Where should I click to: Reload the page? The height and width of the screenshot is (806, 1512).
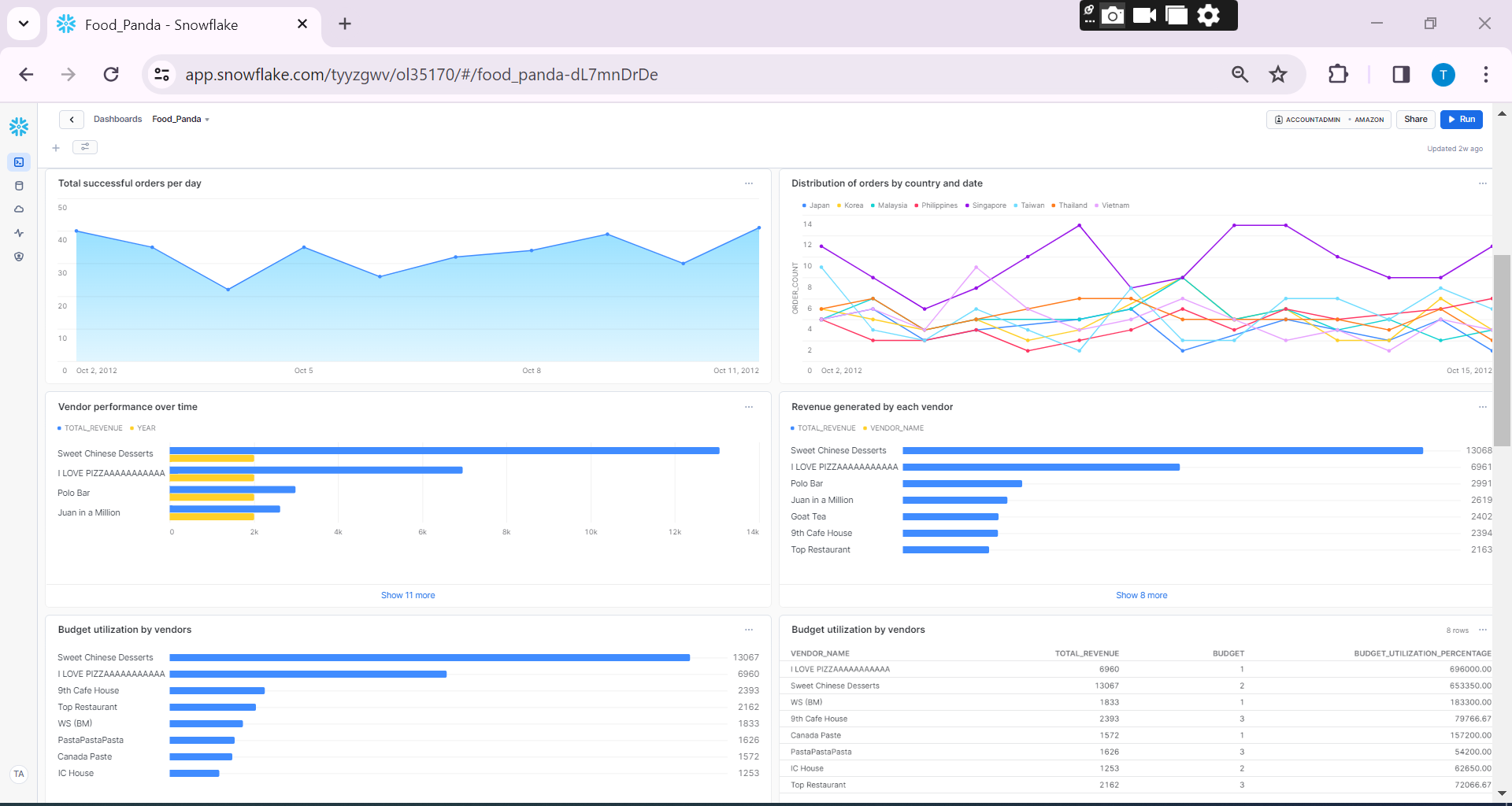[111, 74]
